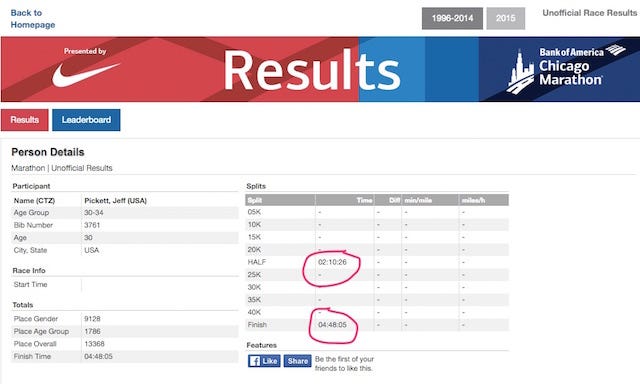Screen dimensions: 640x384
Task: Click the Back to Homepage link
Action: tap(33, 19)
